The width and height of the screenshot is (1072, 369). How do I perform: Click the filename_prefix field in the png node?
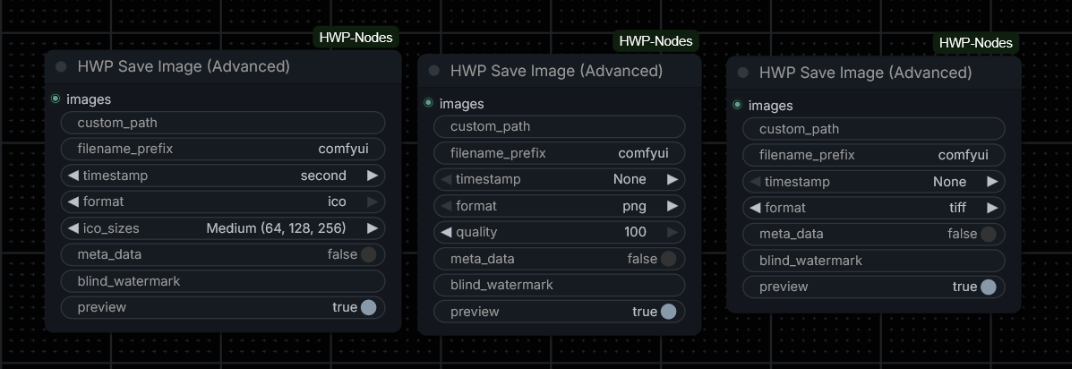coord(559,153)
